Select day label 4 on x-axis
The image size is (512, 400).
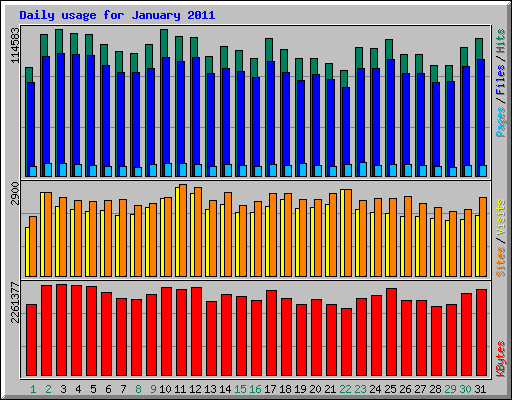point(78,389)
